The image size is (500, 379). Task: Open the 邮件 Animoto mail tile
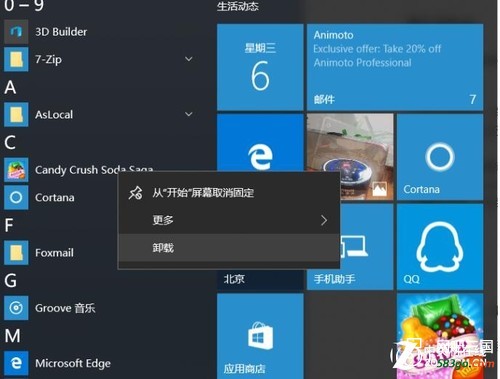click(x=395, y=67)
